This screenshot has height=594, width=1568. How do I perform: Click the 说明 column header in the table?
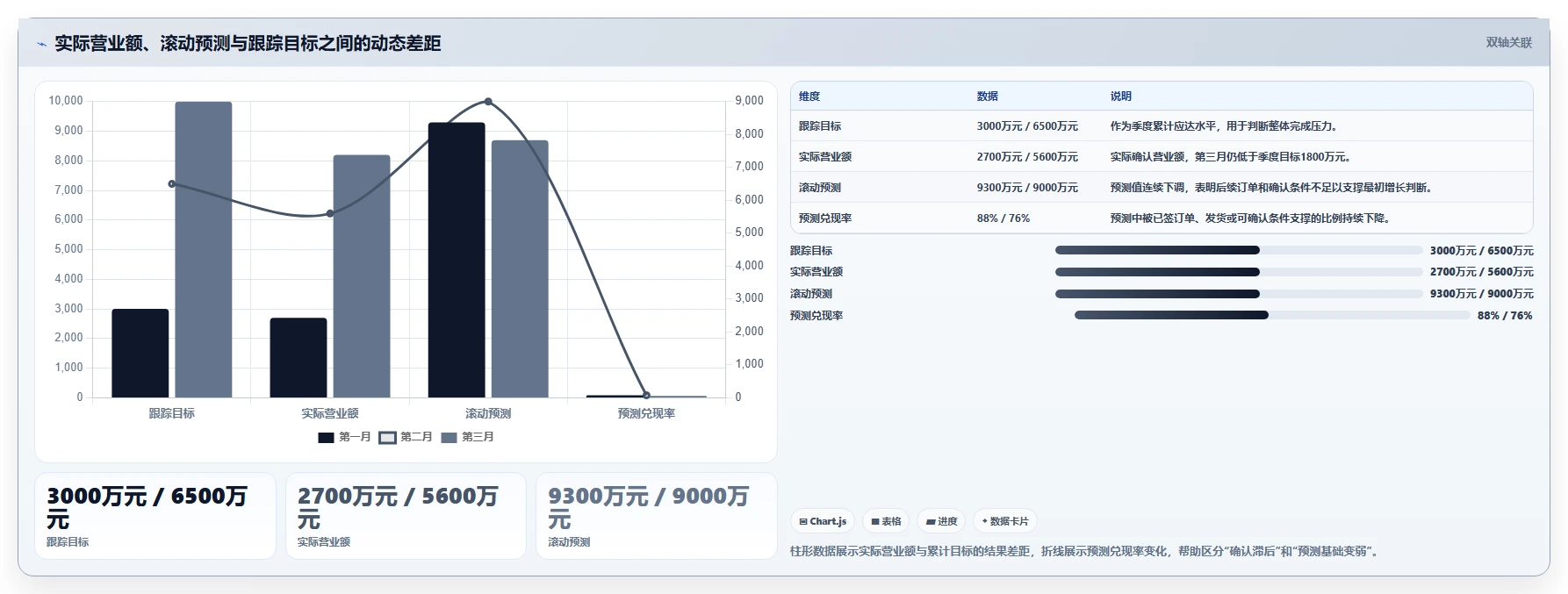1121,97
